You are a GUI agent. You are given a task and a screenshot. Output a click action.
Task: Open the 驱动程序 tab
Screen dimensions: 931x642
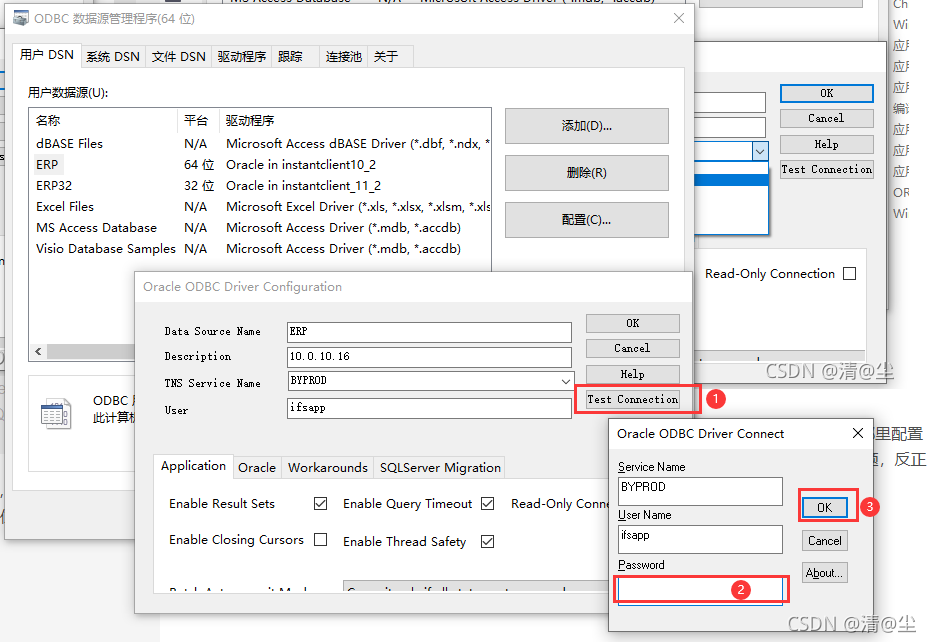click(x=242, y=57)
